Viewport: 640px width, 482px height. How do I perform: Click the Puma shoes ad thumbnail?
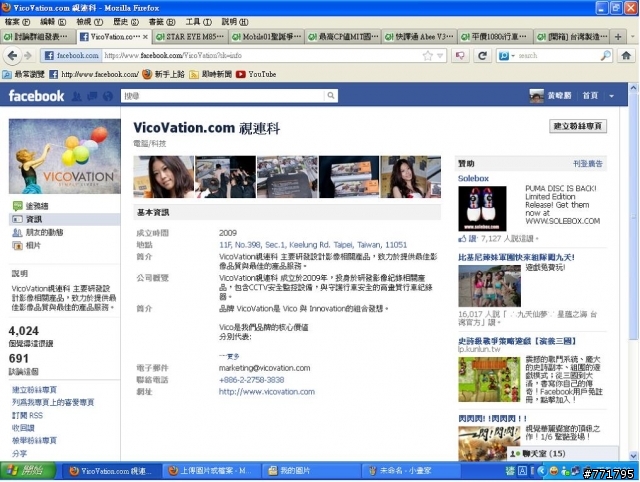pyautogui.click(x=482, y=209)
